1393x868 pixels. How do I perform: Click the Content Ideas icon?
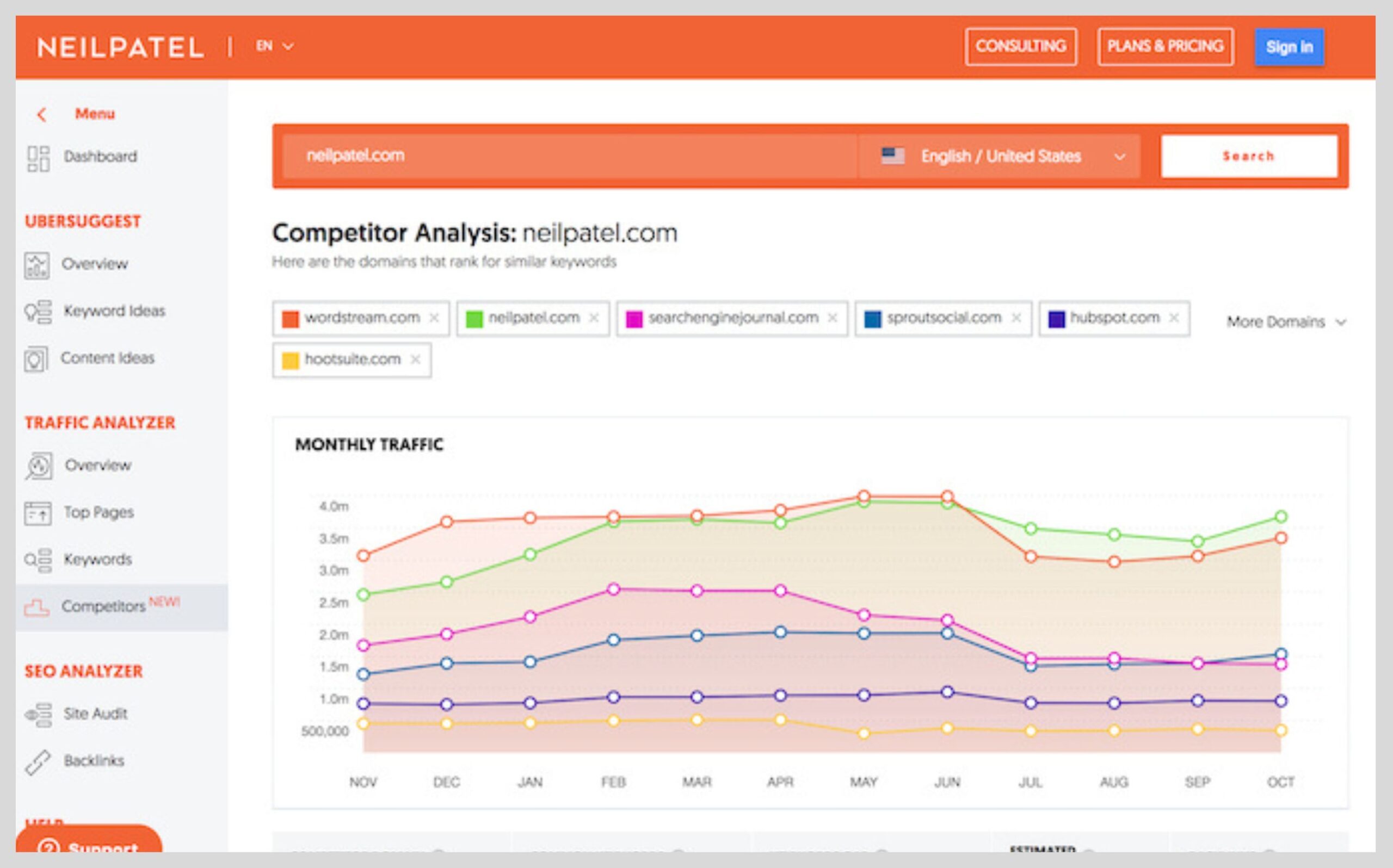[36, 359]
